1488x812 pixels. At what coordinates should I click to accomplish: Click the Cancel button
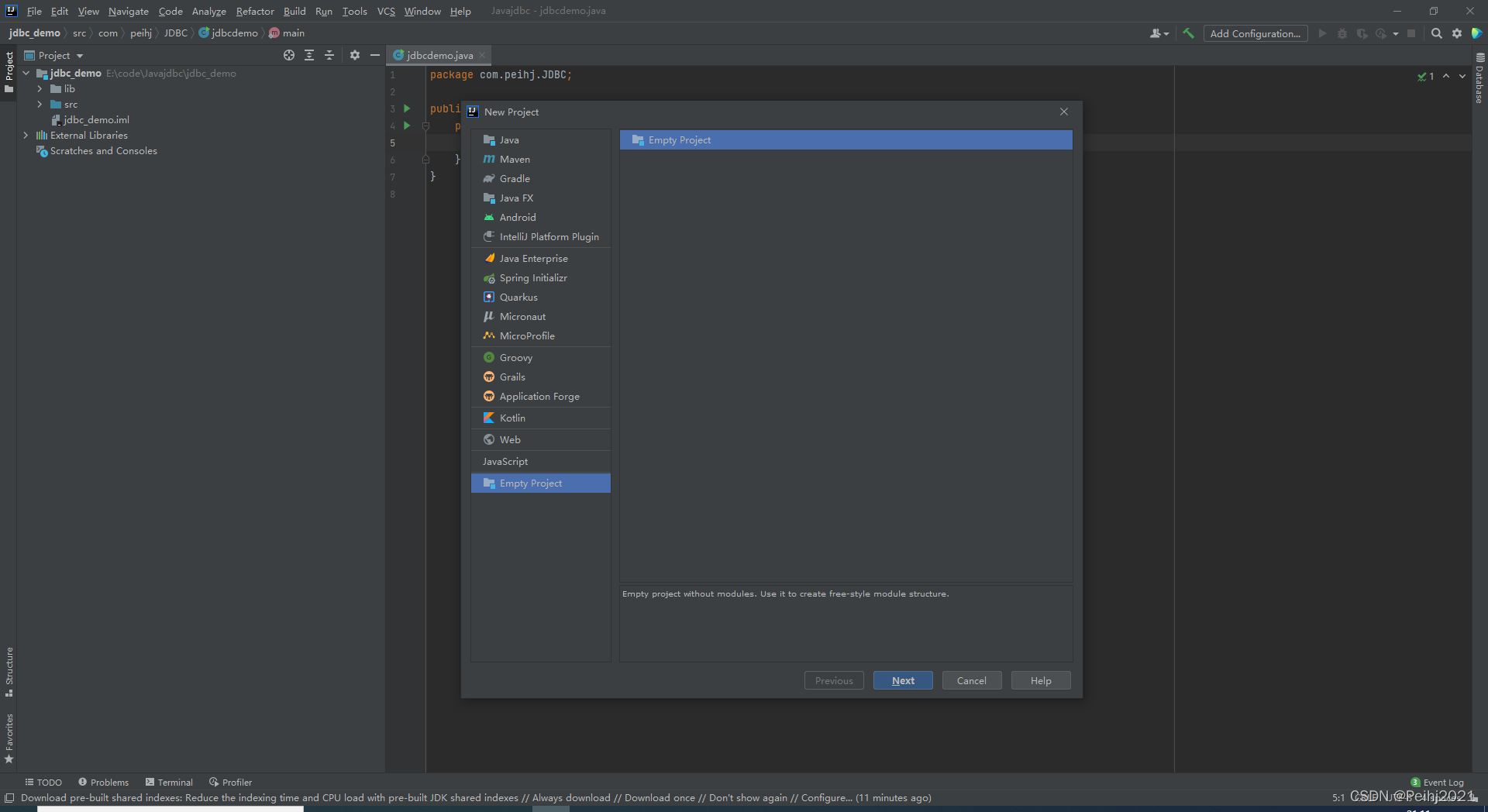pyautogui.click(x=971, y=680)
